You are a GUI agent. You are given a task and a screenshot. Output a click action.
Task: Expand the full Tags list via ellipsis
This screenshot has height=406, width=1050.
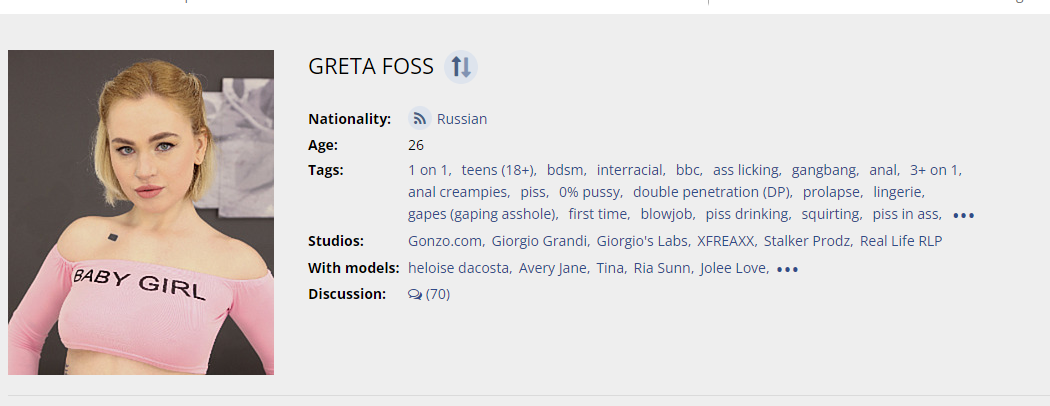pos(963,215)
